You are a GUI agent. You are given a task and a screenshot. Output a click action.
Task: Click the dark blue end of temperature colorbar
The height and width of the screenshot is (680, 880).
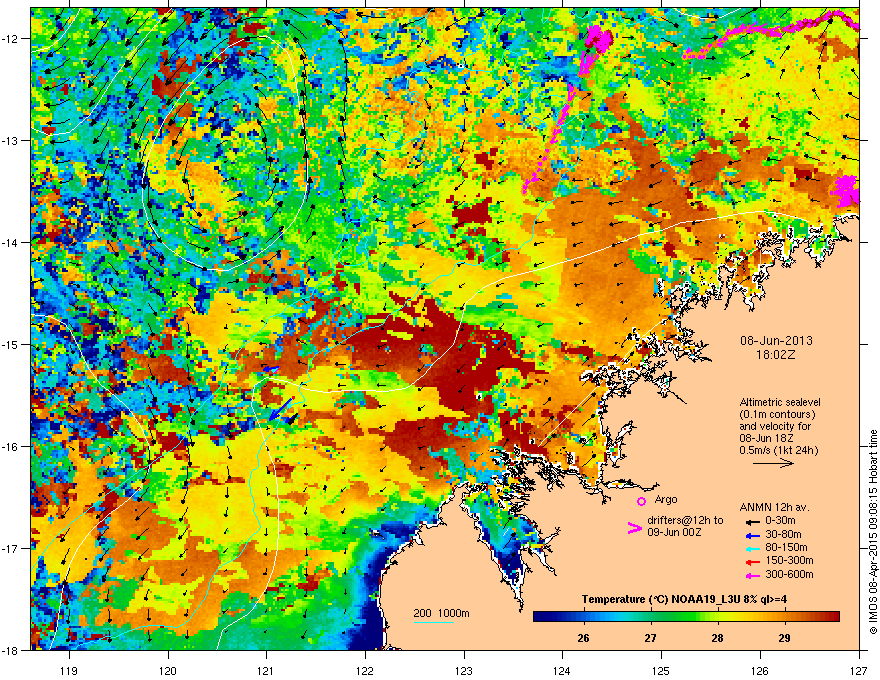click(539, 616)
